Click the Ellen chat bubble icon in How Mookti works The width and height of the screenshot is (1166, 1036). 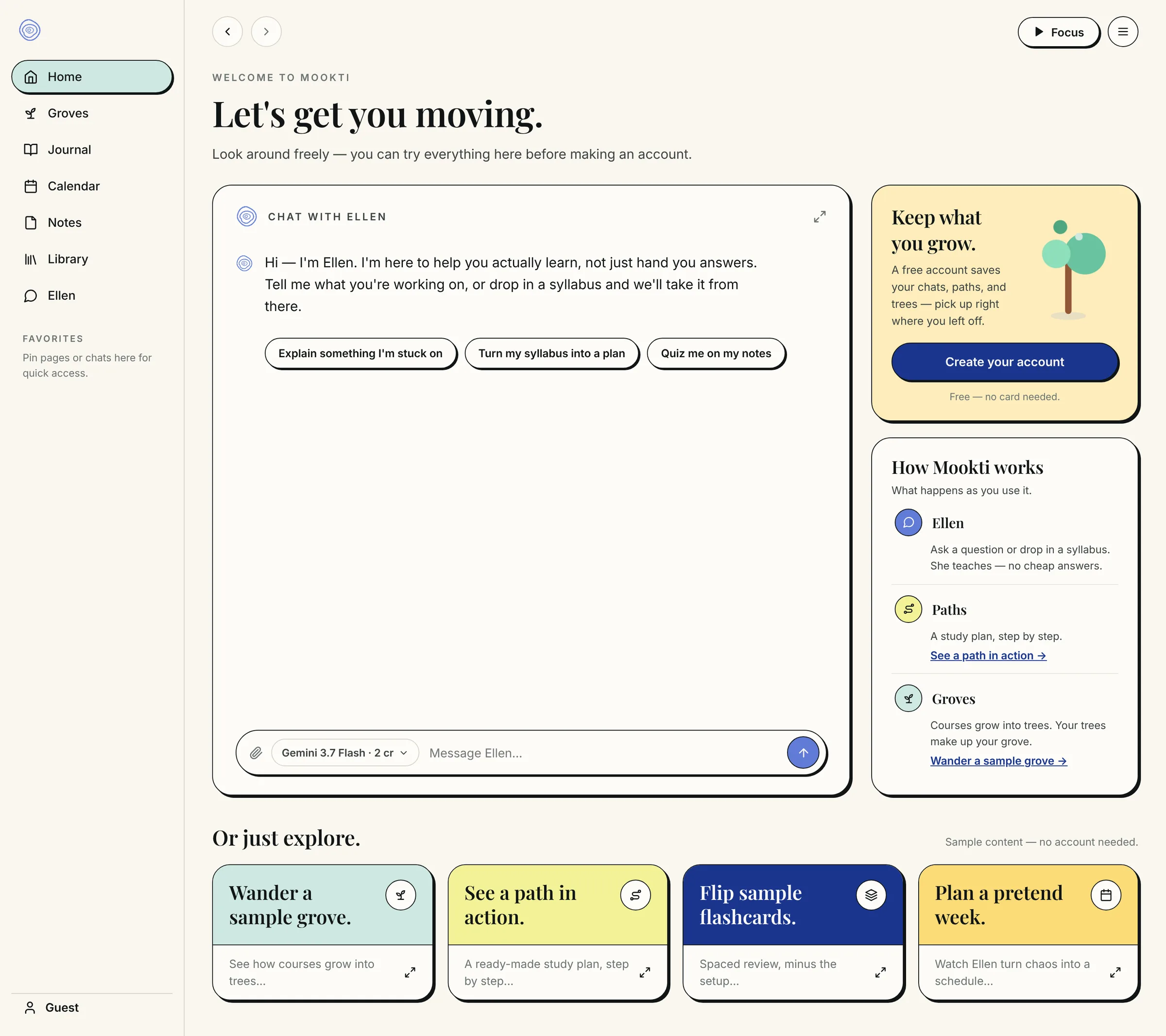point(909,522)
